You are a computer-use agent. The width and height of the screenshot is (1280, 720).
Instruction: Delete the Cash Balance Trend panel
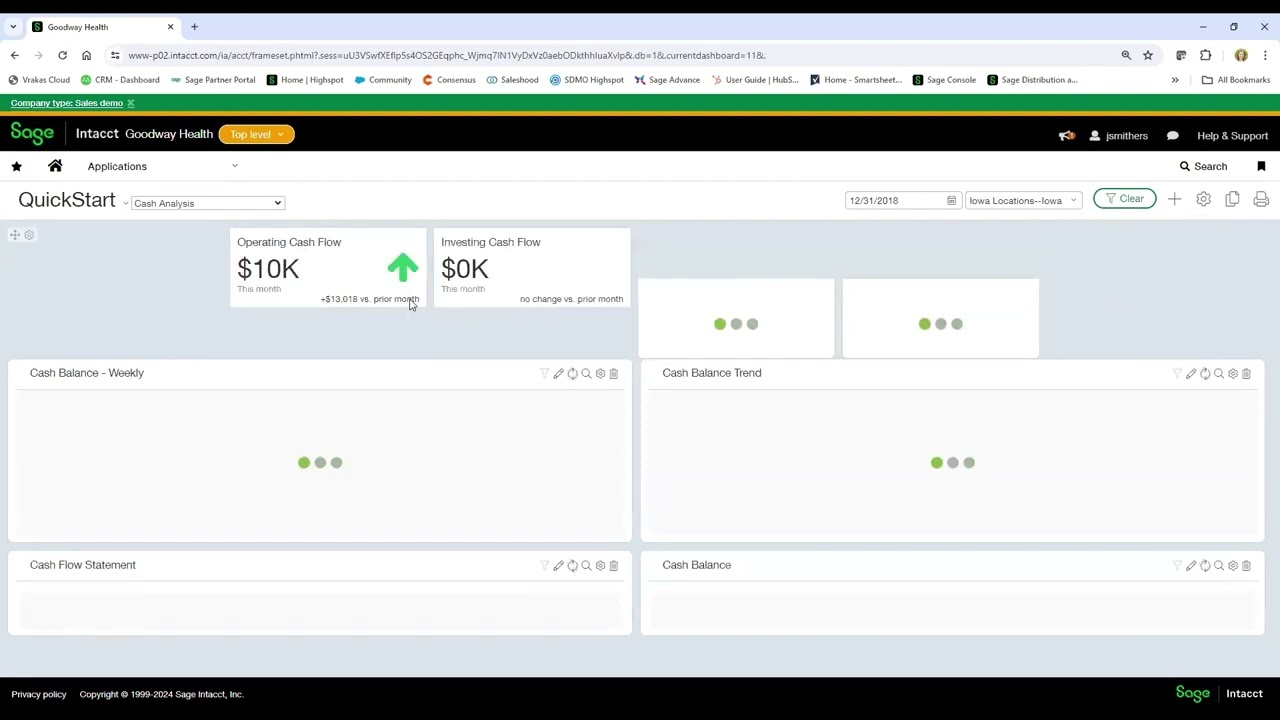tap(1246, 373)
